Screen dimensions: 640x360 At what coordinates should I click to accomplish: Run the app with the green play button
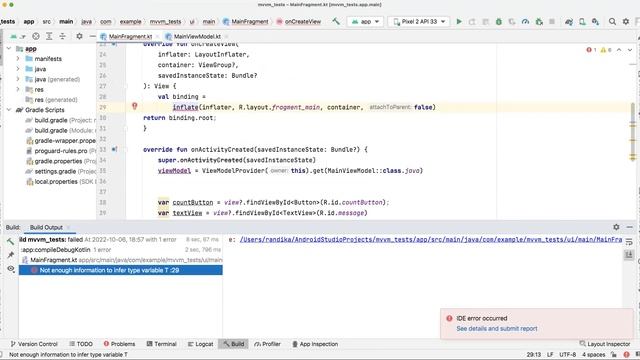point(459,22)
